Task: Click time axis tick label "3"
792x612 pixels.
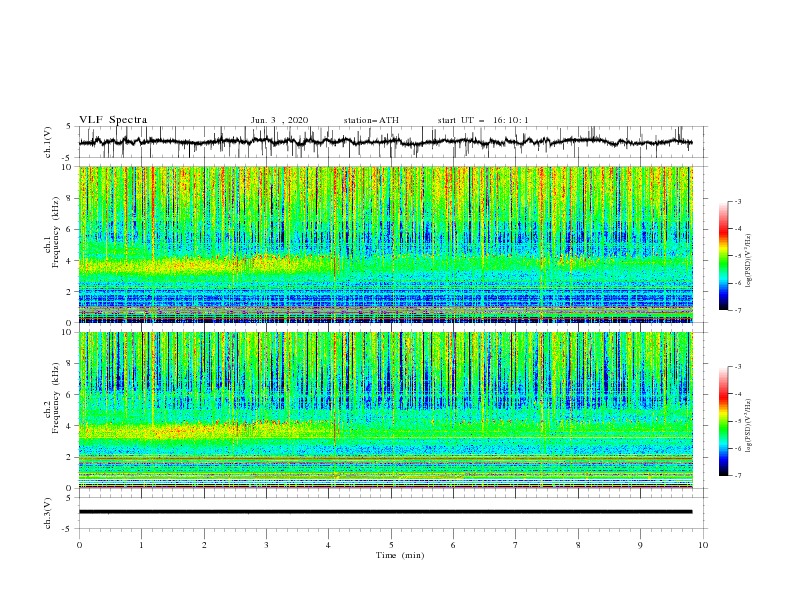Action: (x=266, y=545)
